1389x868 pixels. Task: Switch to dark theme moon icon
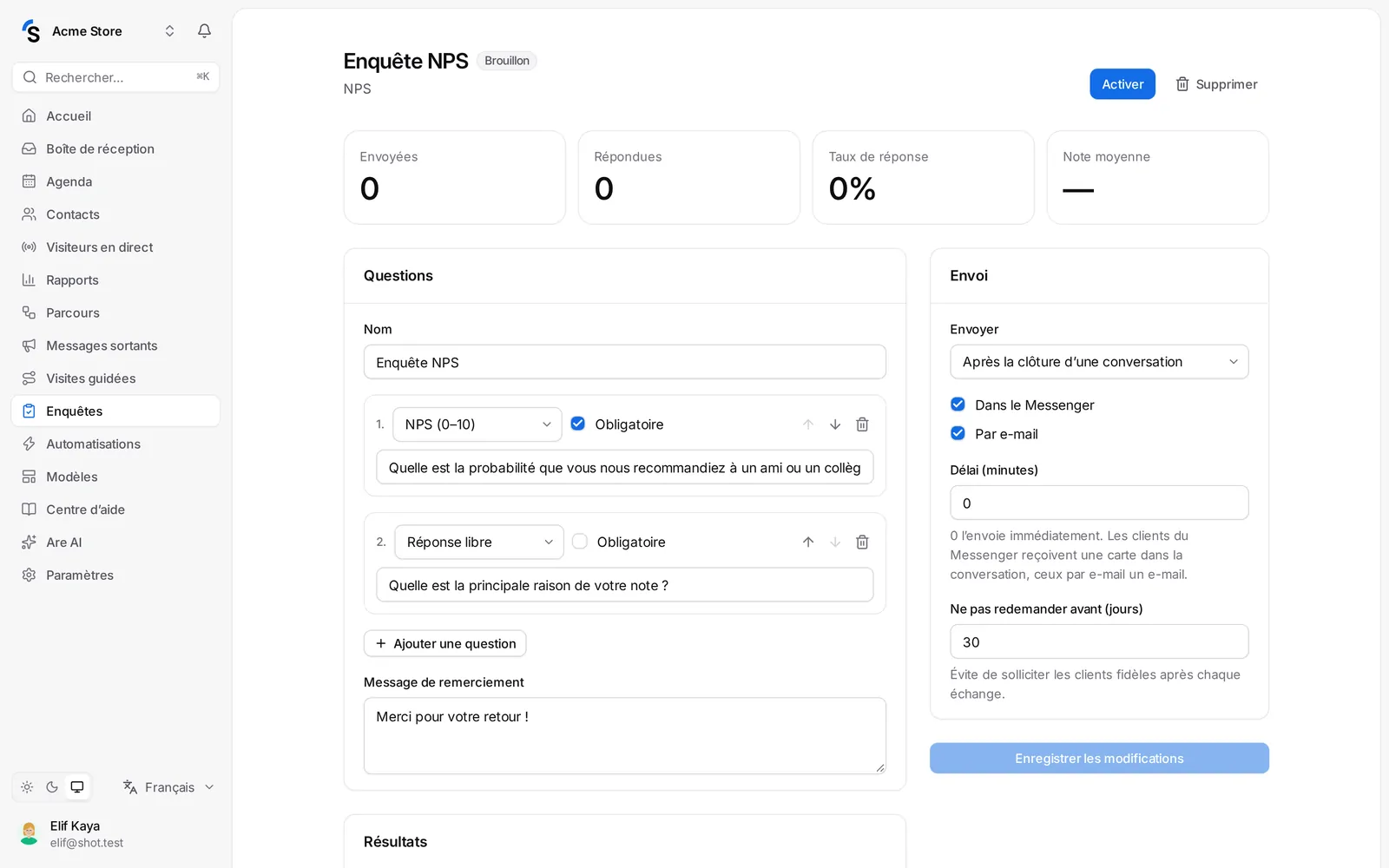[52, 787]
